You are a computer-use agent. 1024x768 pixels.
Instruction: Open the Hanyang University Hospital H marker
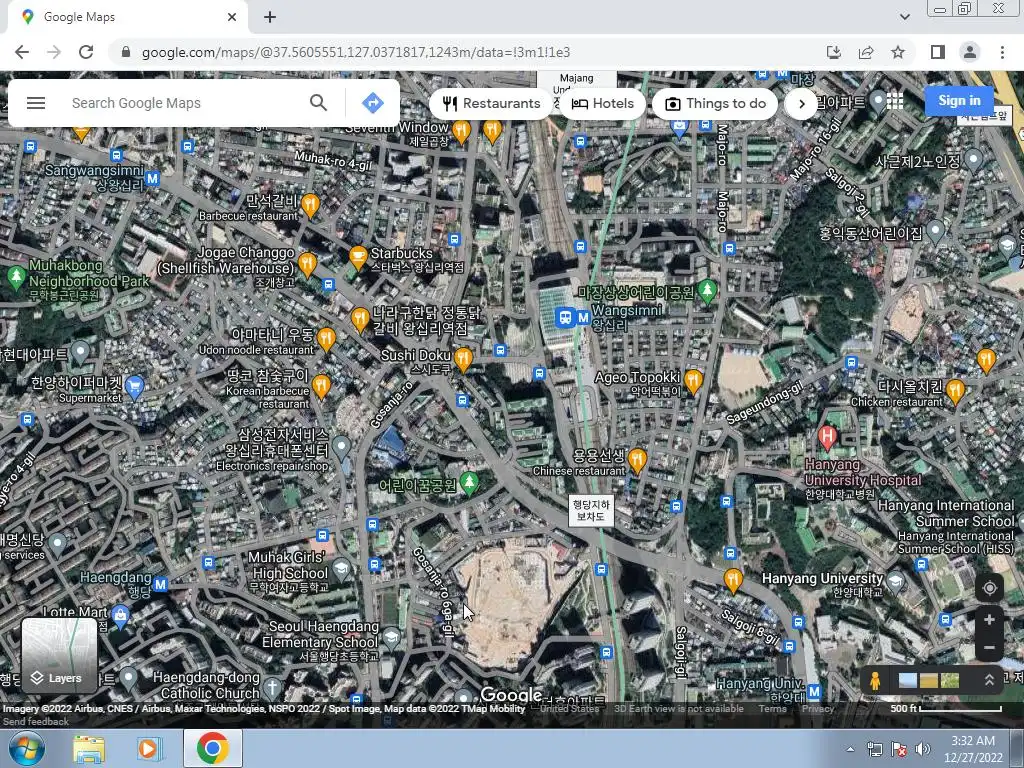coord(827,438)
